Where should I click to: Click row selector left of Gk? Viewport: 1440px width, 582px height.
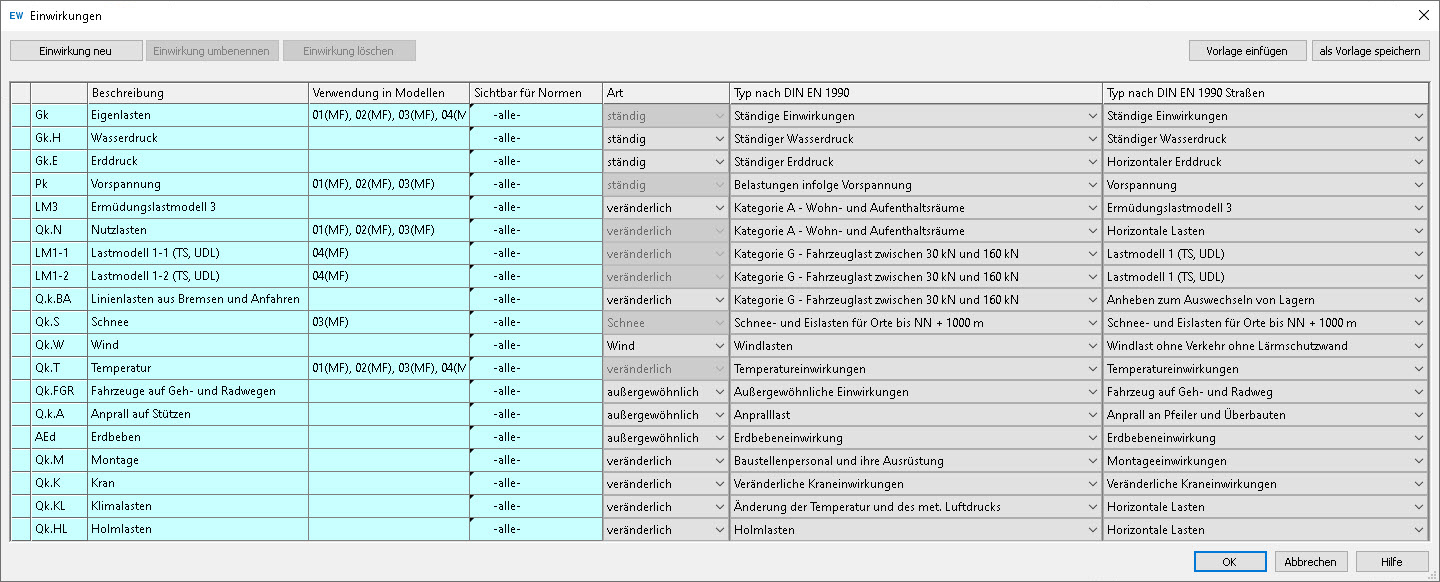coord(20,116)
